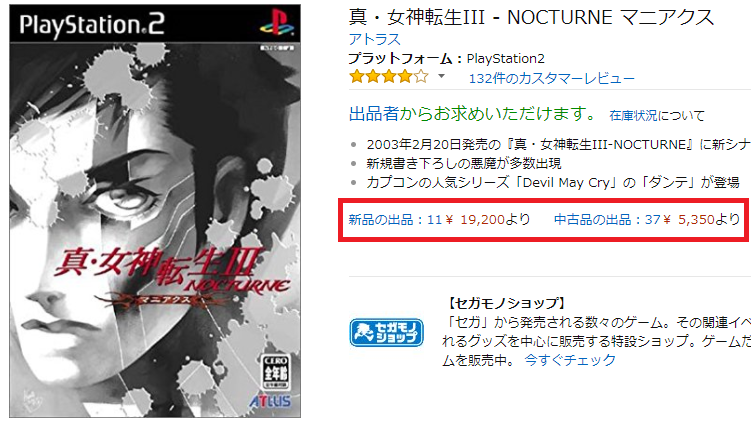
Task: Expand the rating breakdown dropdown arrow
Action: pyautogui.click(x=441, y=76)
